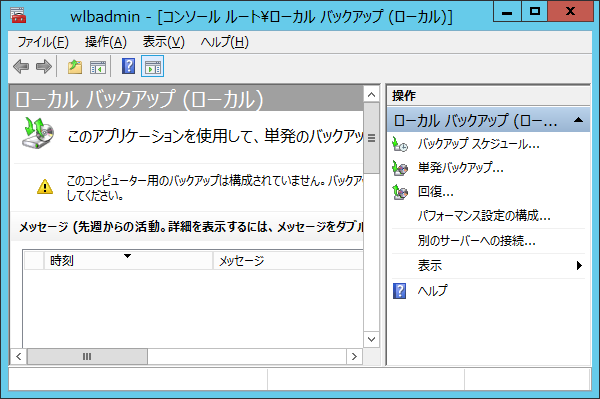Open ヘルプ in the actions pane
600x399 pixels.
pos(432,291)
